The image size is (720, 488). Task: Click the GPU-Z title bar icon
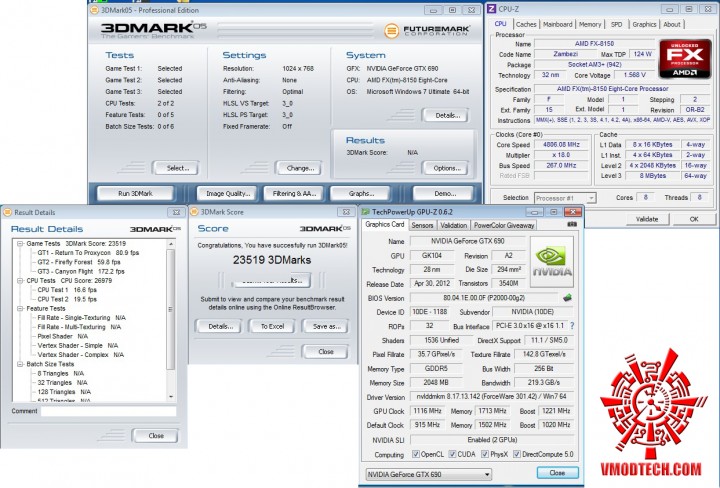[366, 212]
